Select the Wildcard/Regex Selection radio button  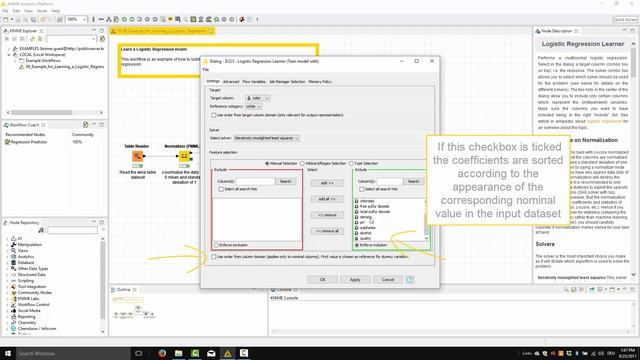click(x=302, y=163)
